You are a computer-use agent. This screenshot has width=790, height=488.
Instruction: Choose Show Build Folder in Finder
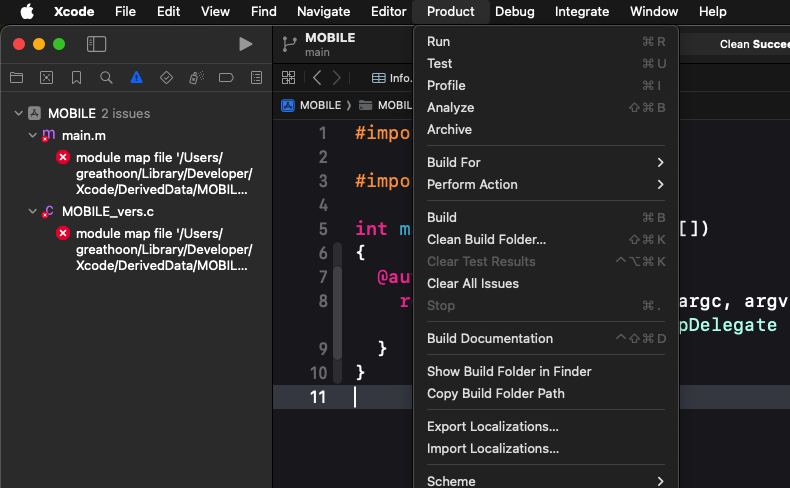click(546, 371)
